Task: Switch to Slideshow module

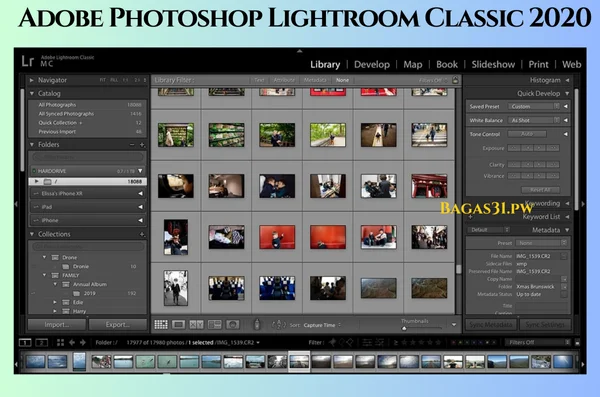Action: (x=493, y=64)
